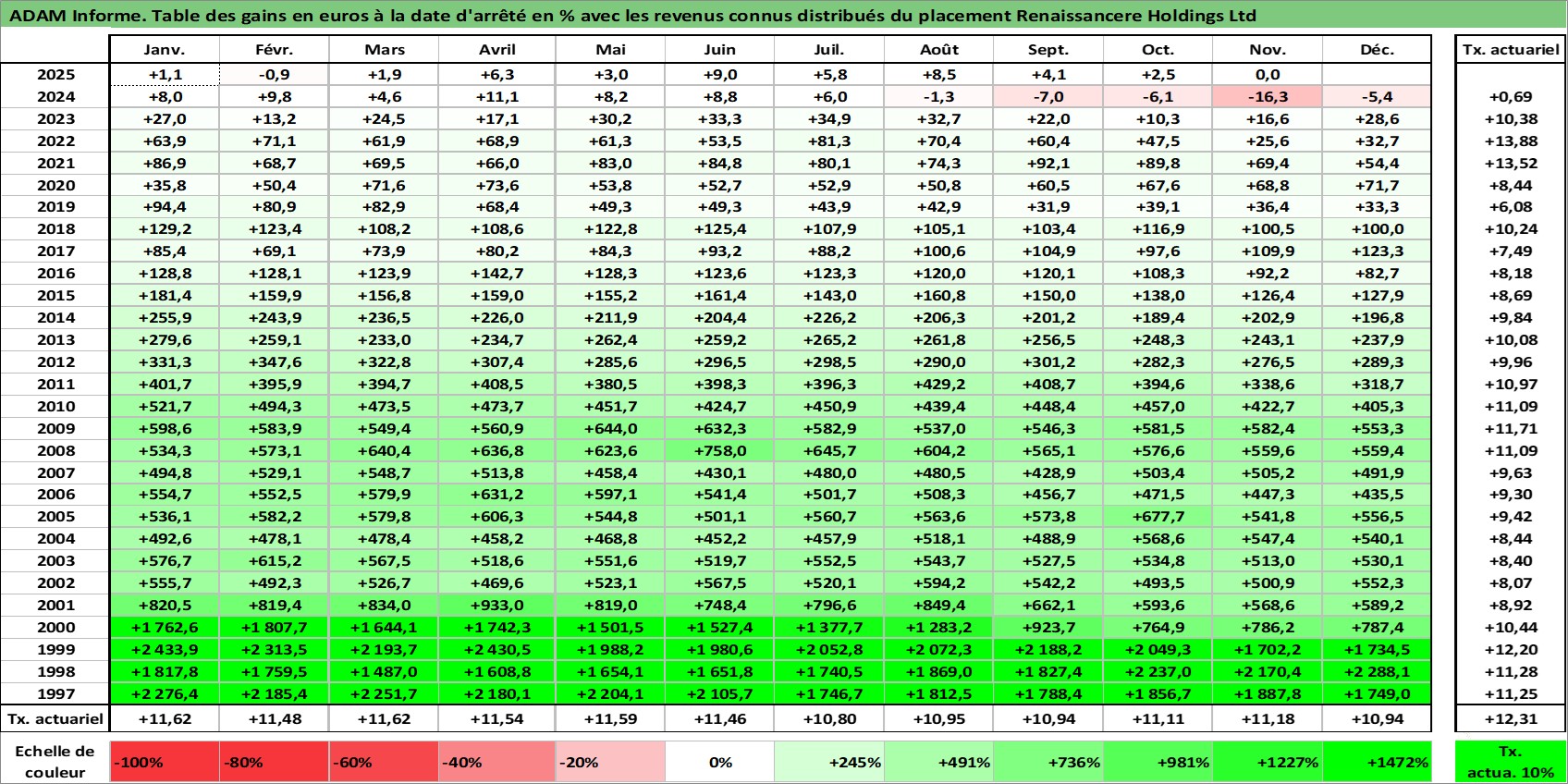Click the -20% light pink swatch
Viewport: 1568px width, 784px height.
(610, 762)
